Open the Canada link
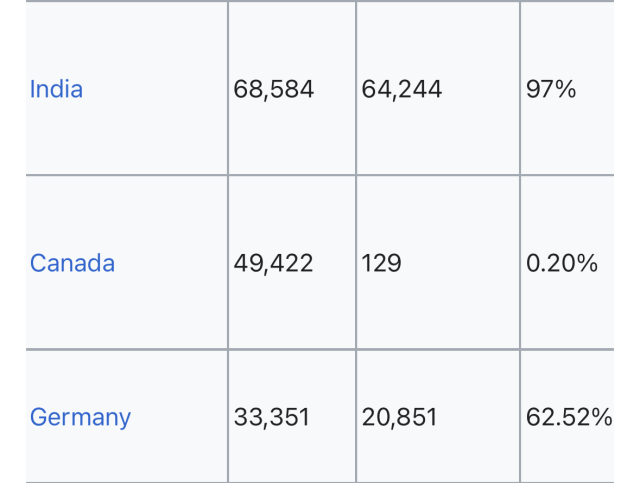The height and width of the screenshot is (483, 640). 72,264
